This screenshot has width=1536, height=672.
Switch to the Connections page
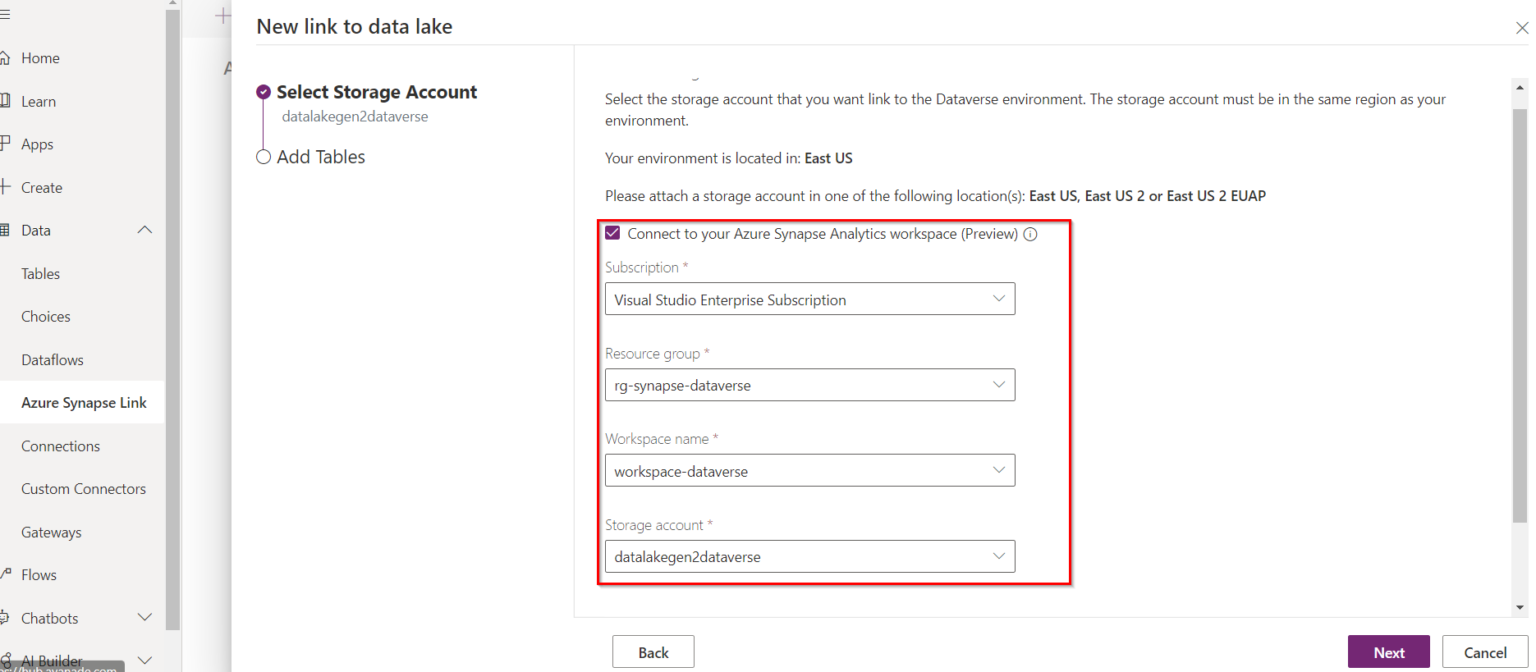pyautogui.click(x=58, y=445)
